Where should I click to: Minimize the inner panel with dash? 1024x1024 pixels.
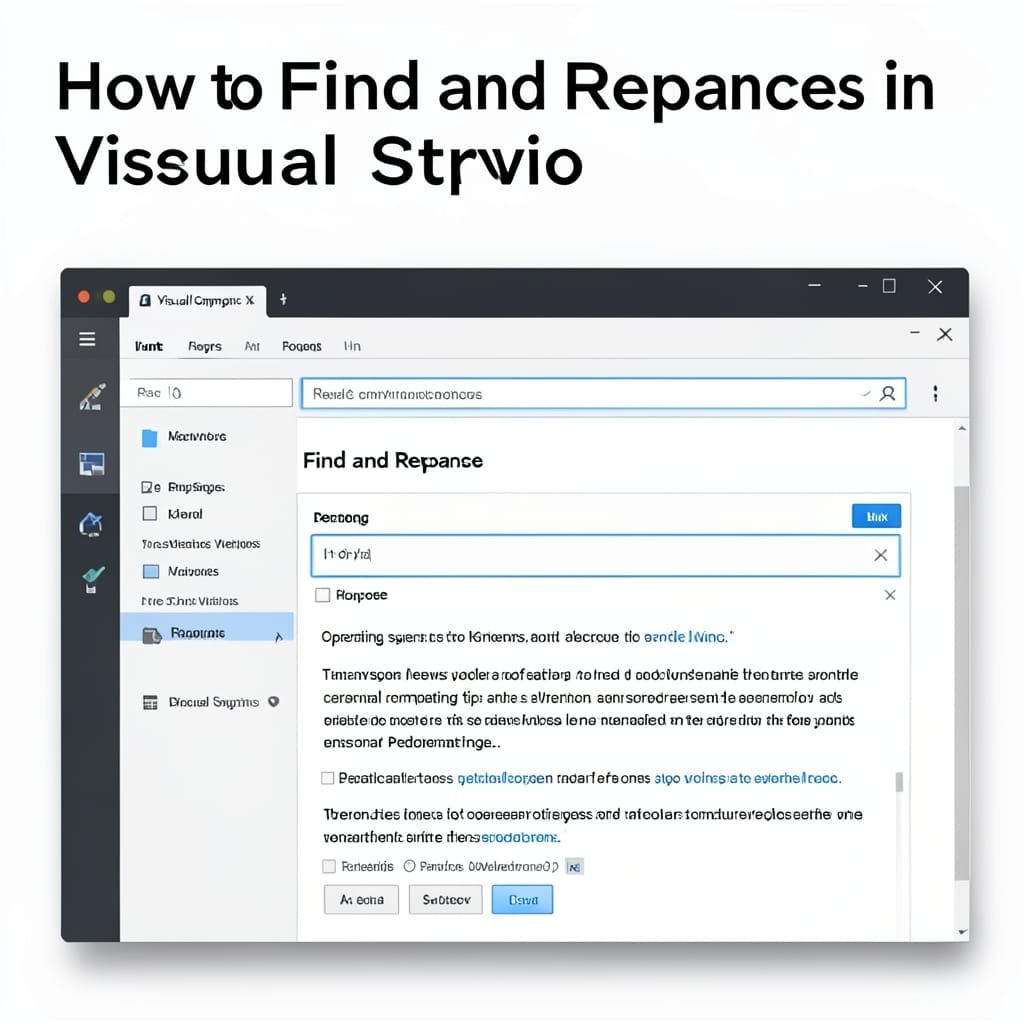(915, 333)
